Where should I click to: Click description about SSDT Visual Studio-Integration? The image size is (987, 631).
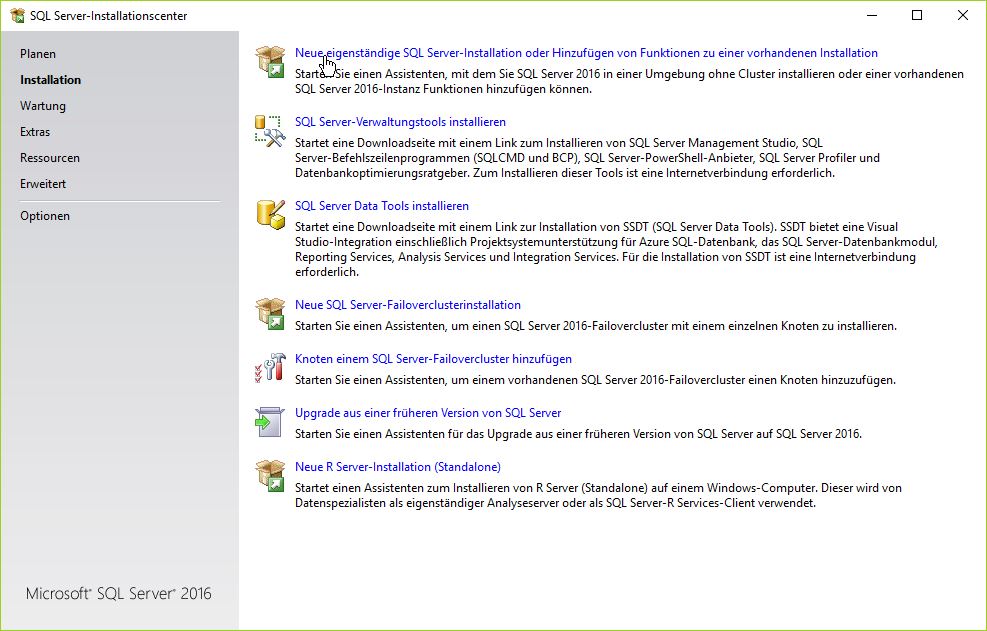616,249
